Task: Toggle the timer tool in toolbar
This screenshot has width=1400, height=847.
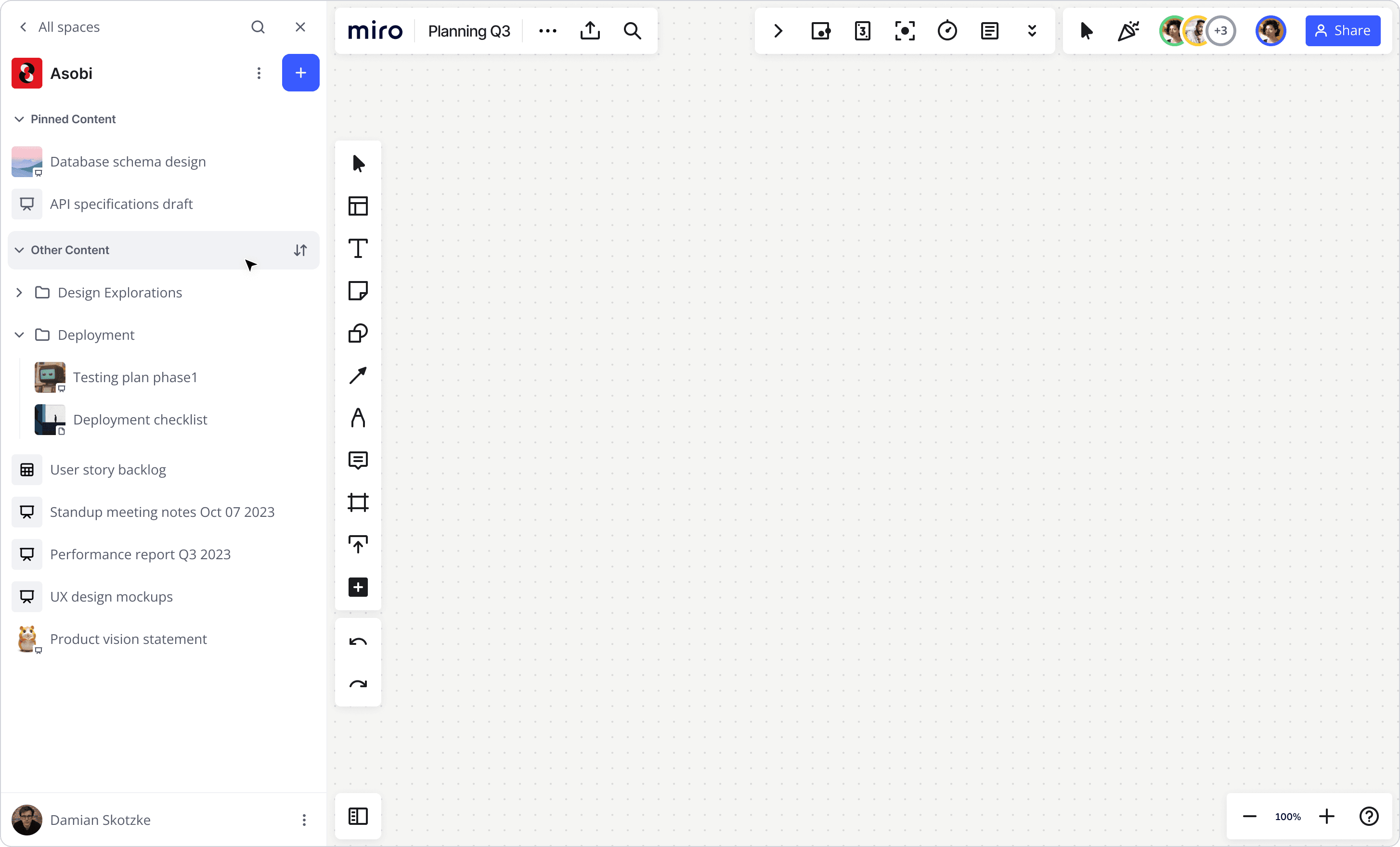Action: click(x=947, y=31)
